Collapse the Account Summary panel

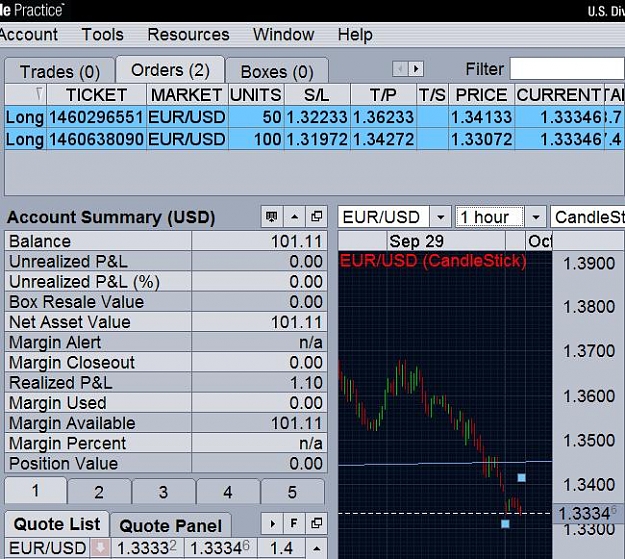coord(294,217)
